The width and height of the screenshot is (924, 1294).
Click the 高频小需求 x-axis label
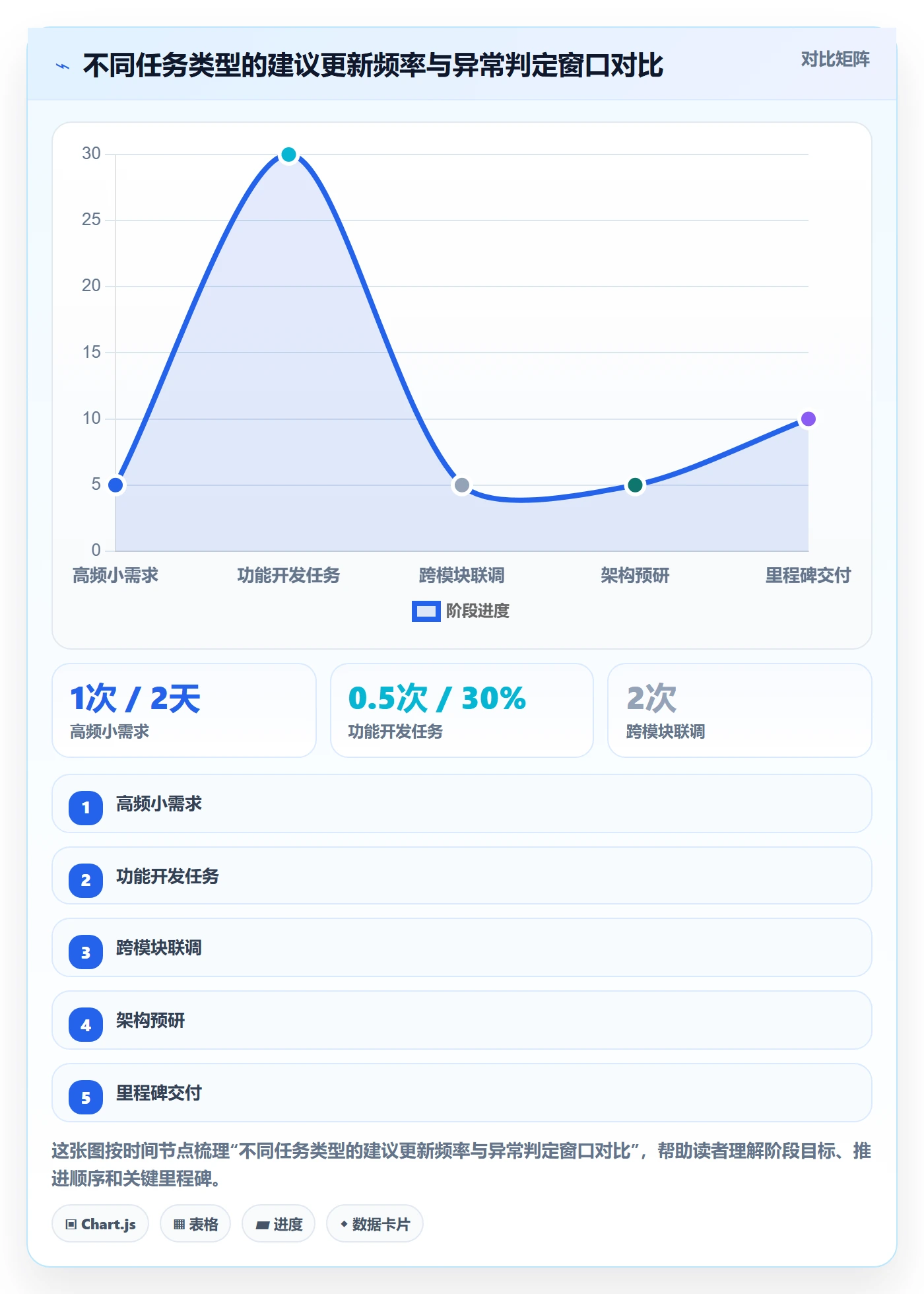point(115,576)
